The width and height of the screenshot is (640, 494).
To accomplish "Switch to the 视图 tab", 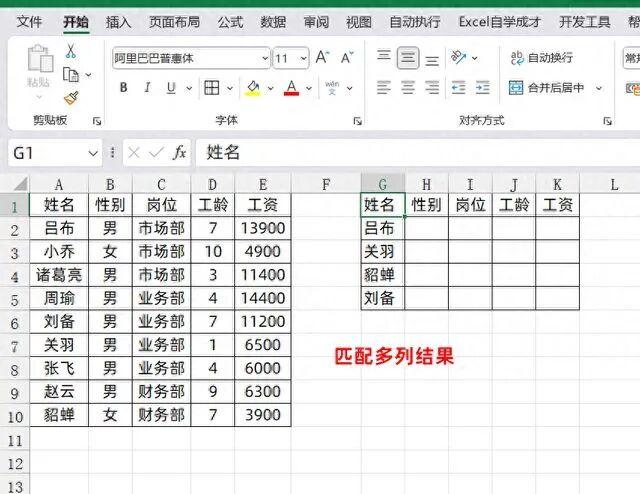I will click(359, 22).
